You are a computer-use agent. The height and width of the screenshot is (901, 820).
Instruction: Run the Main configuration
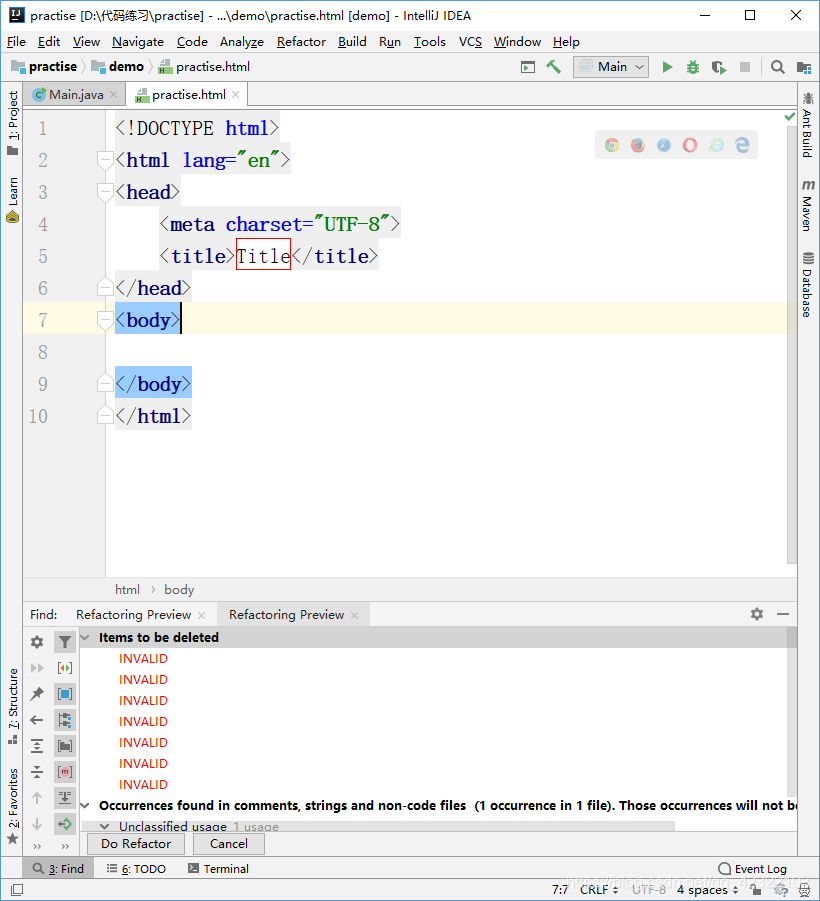point(667,67)
